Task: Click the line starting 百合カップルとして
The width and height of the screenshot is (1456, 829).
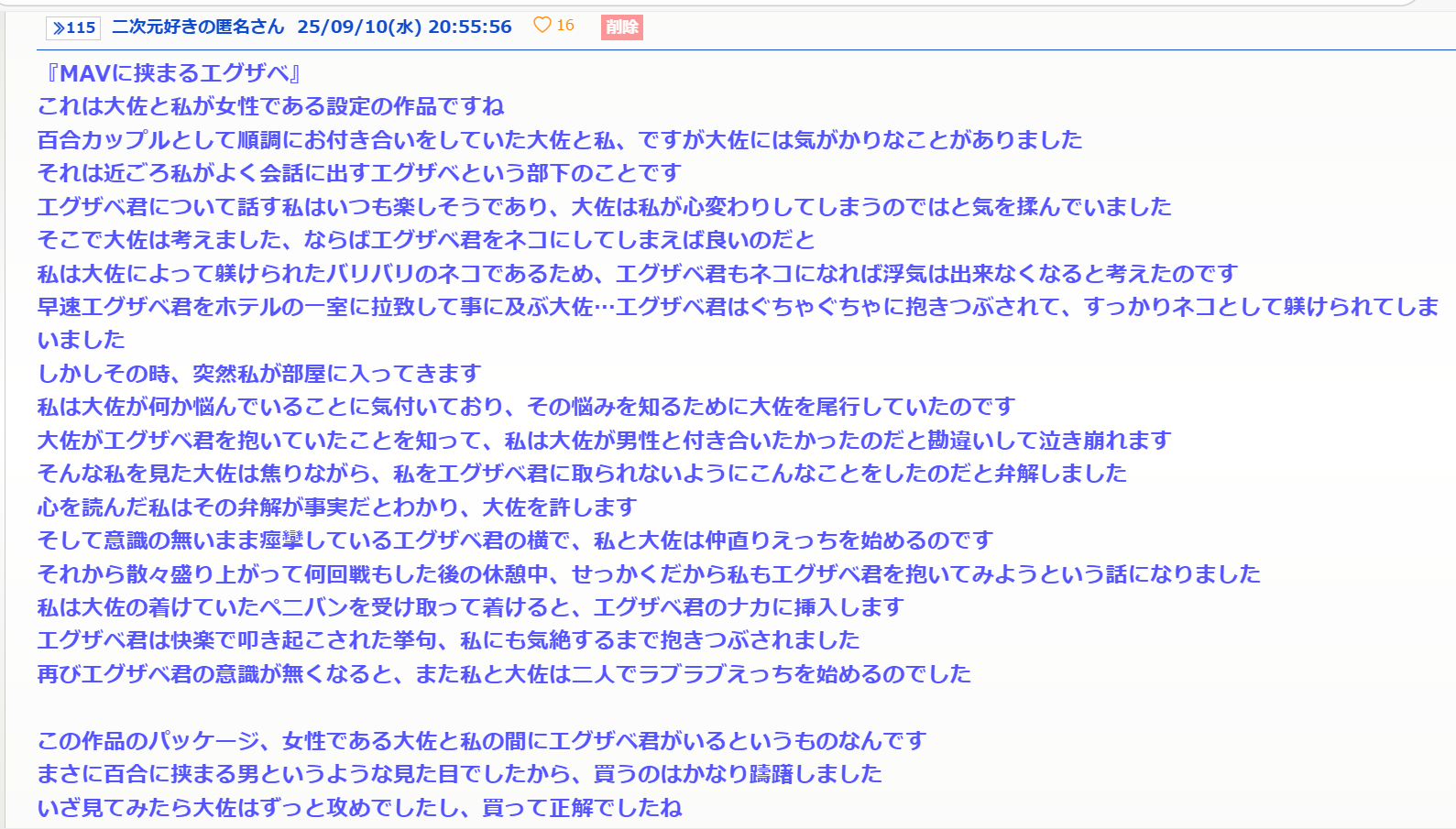Action: coord(559,140)
